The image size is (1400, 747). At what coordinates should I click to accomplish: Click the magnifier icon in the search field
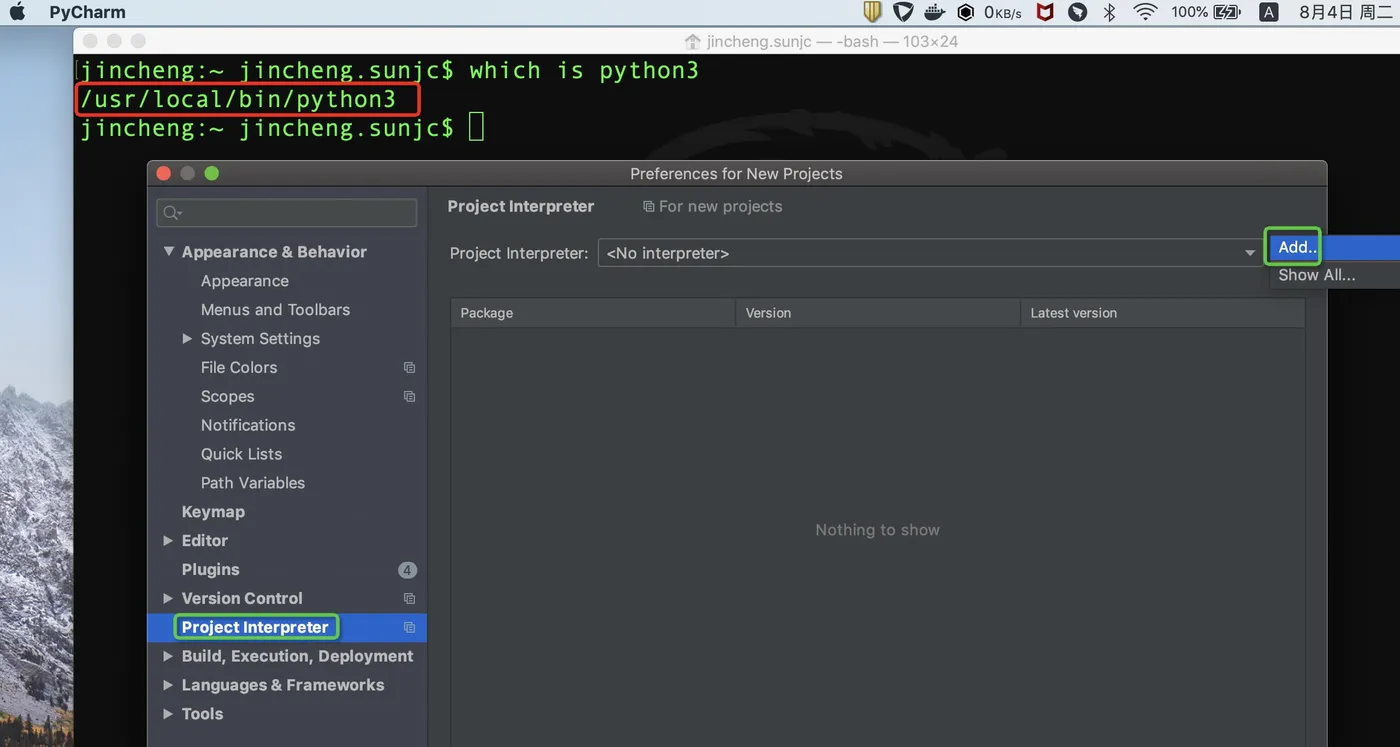[172, 212]
